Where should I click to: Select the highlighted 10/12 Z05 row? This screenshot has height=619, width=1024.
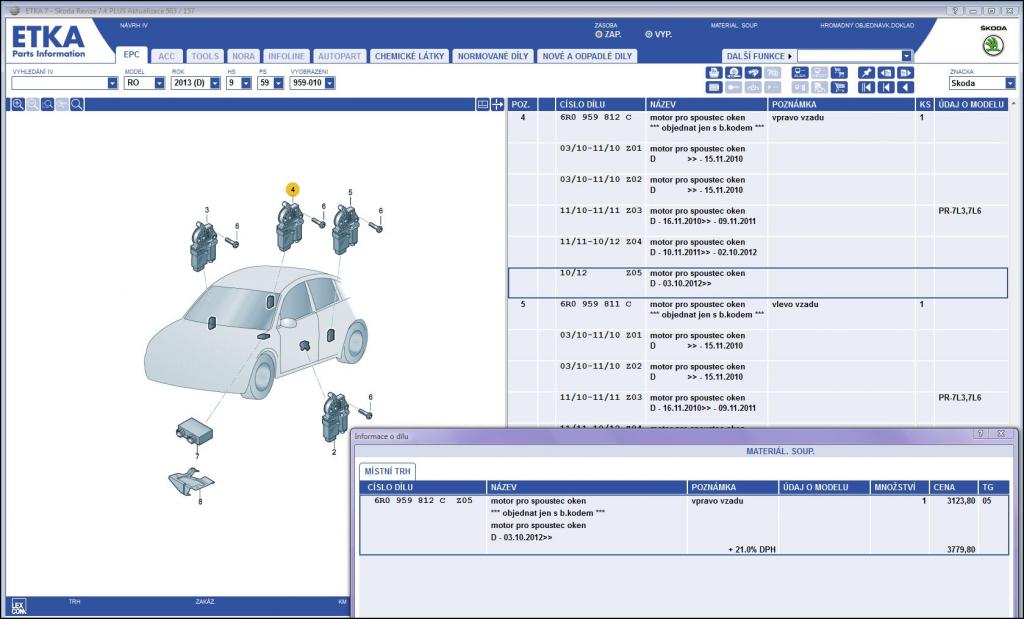point(758,283)
